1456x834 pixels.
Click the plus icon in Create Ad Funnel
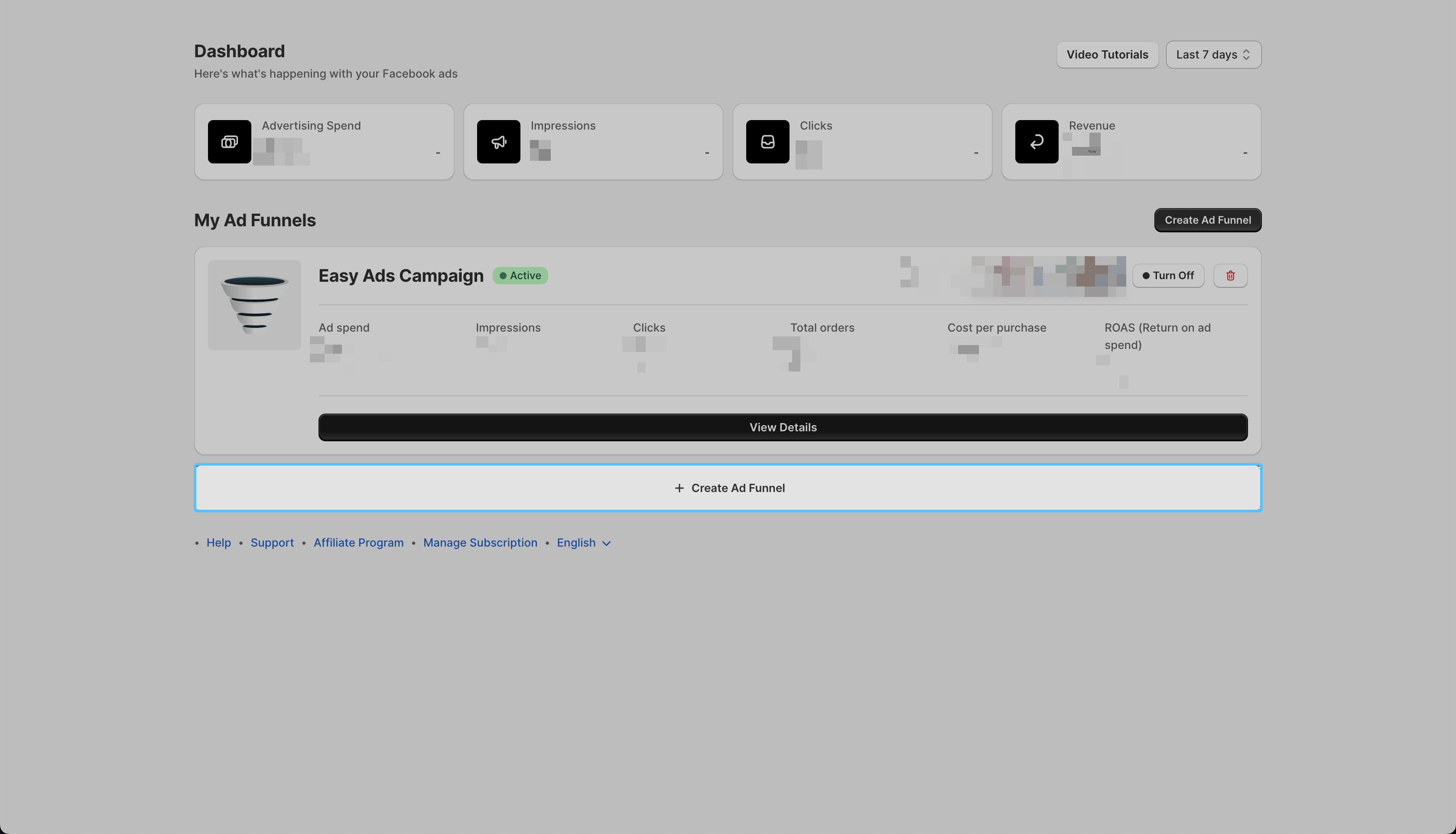tap(679, 488)
